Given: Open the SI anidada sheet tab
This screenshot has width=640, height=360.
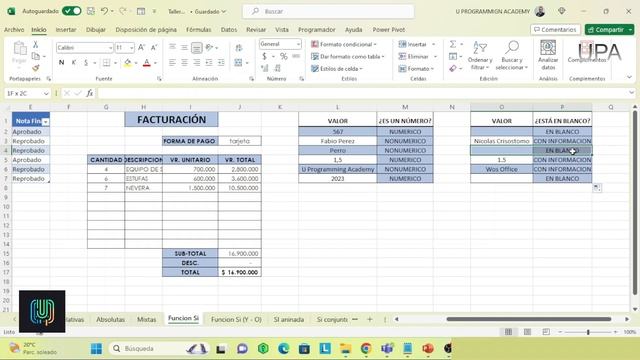Looking at the screenshot, I should coord(289,319).
